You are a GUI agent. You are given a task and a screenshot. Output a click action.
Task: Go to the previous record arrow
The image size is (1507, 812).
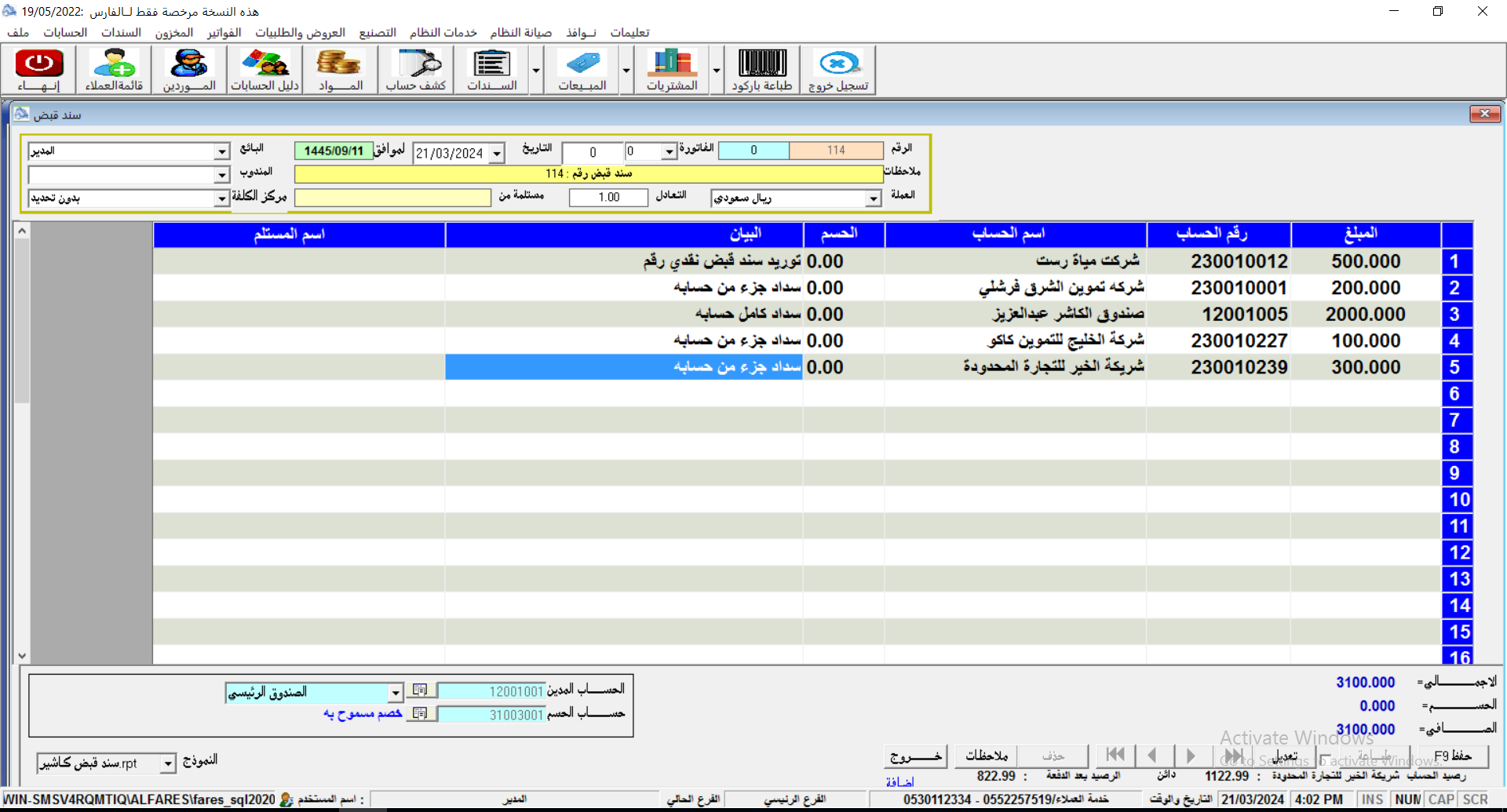point(1152,756)
